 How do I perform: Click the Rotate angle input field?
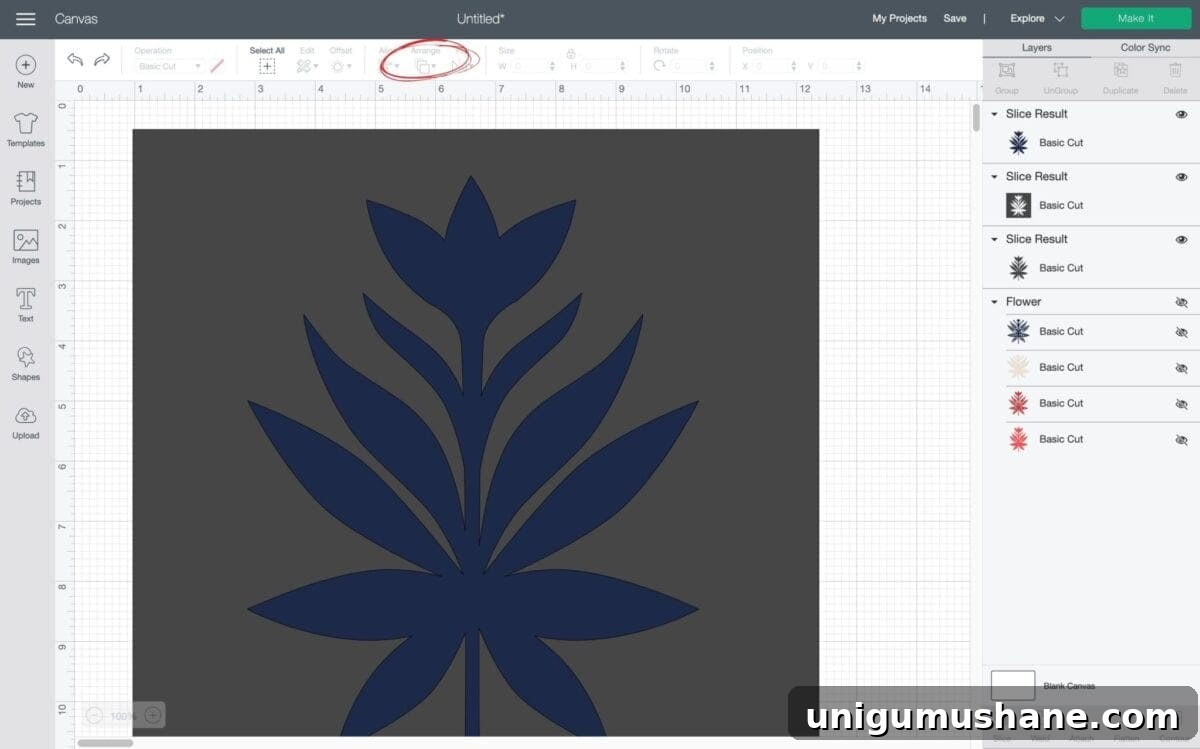[x=692, y=66]
